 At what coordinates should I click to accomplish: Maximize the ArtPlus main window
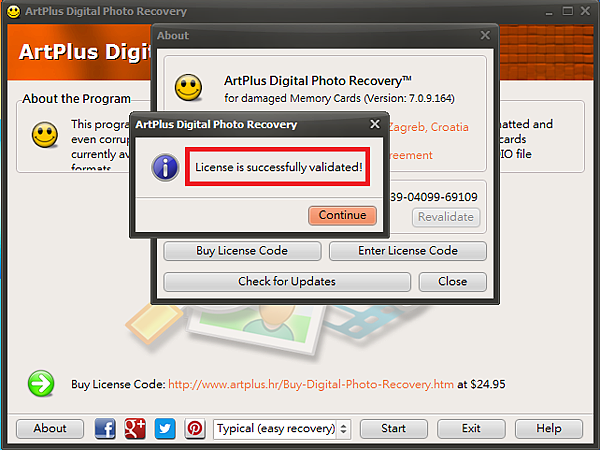click(568, 11)
